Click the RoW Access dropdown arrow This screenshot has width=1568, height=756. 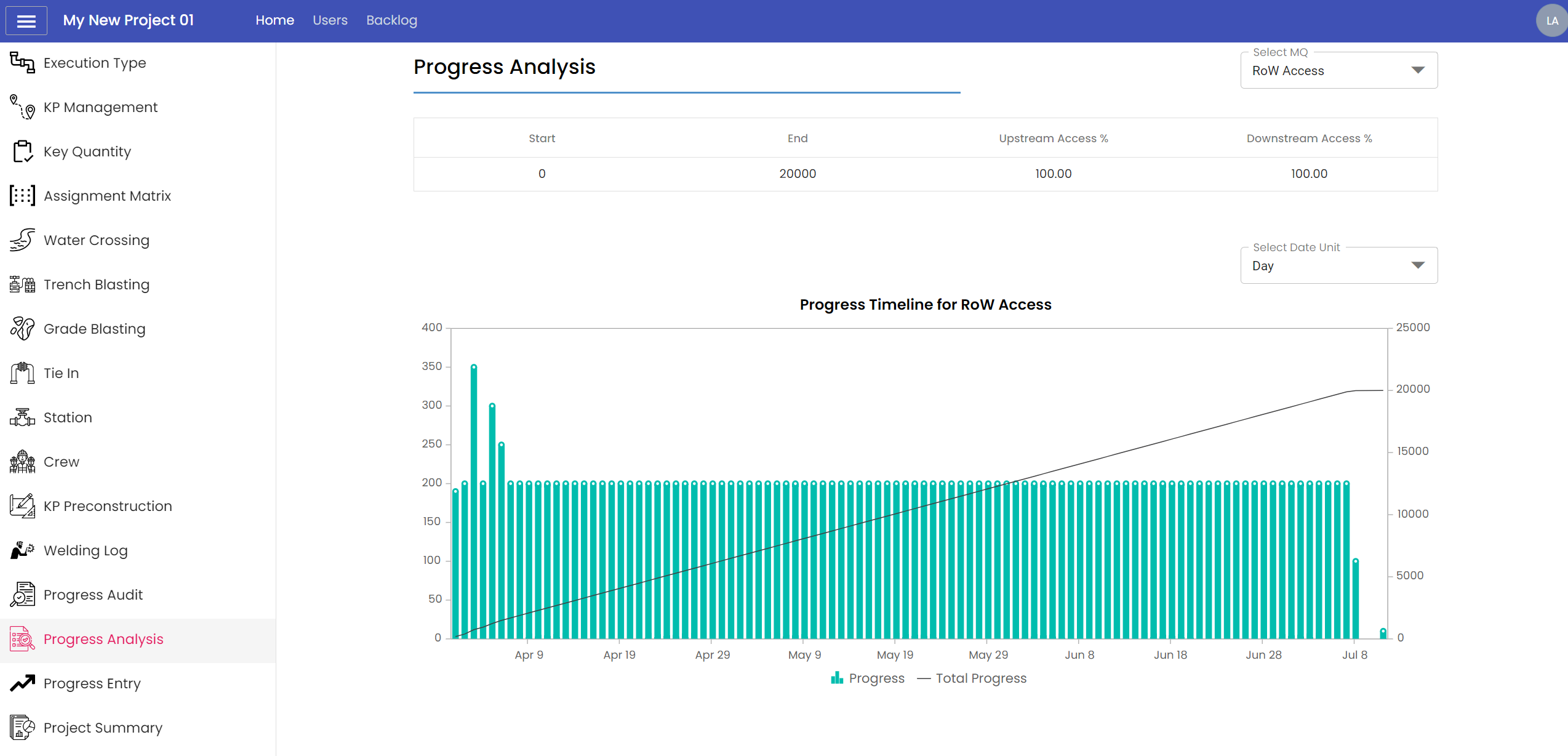[x=1418, y=70]
